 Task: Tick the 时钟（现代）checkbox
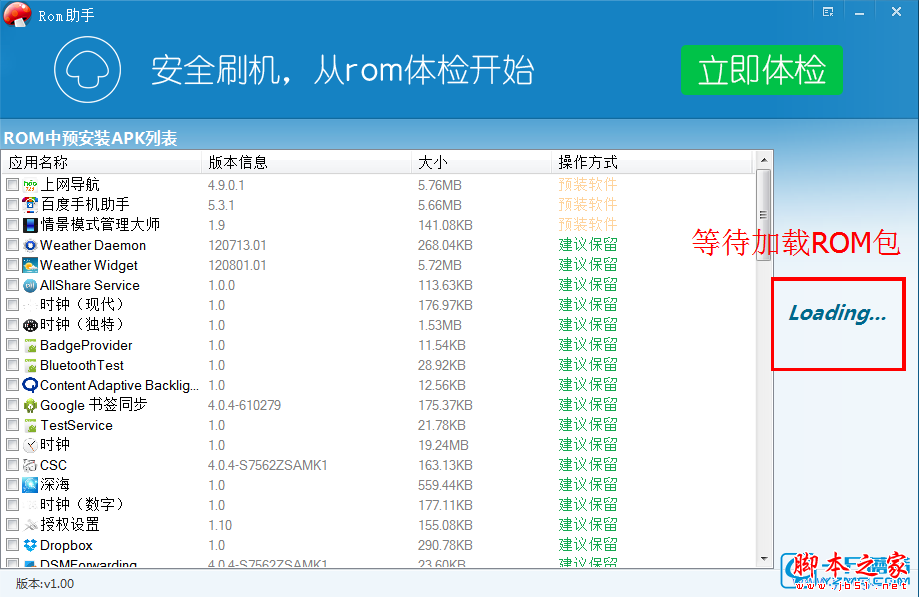tap(12, 305)
